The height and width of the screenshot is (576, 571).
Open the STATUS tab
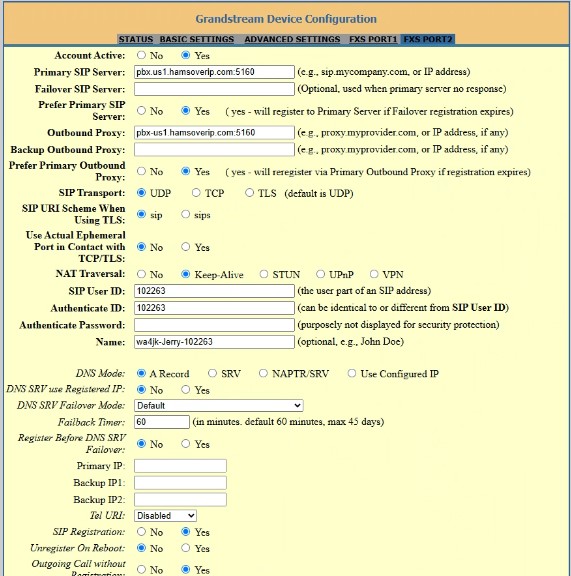[136, 39]
